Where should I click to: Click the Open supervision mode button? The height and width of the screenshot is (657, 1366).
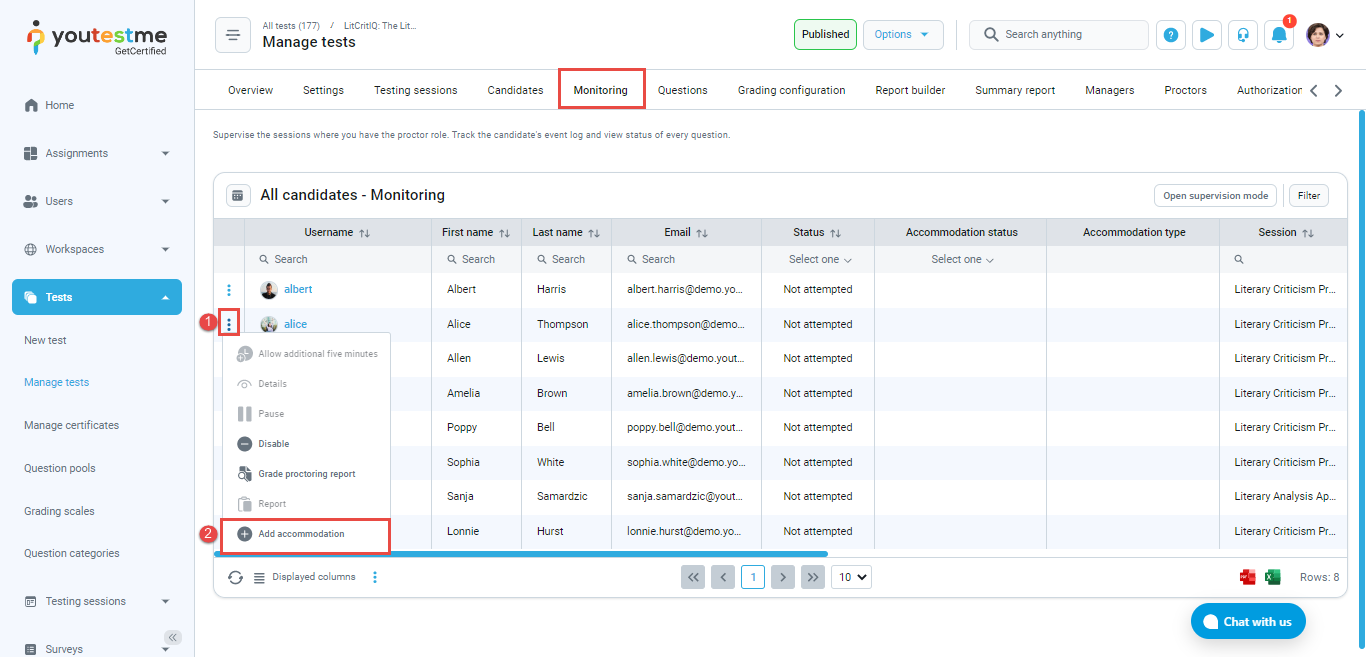[x=1215, y=196]
